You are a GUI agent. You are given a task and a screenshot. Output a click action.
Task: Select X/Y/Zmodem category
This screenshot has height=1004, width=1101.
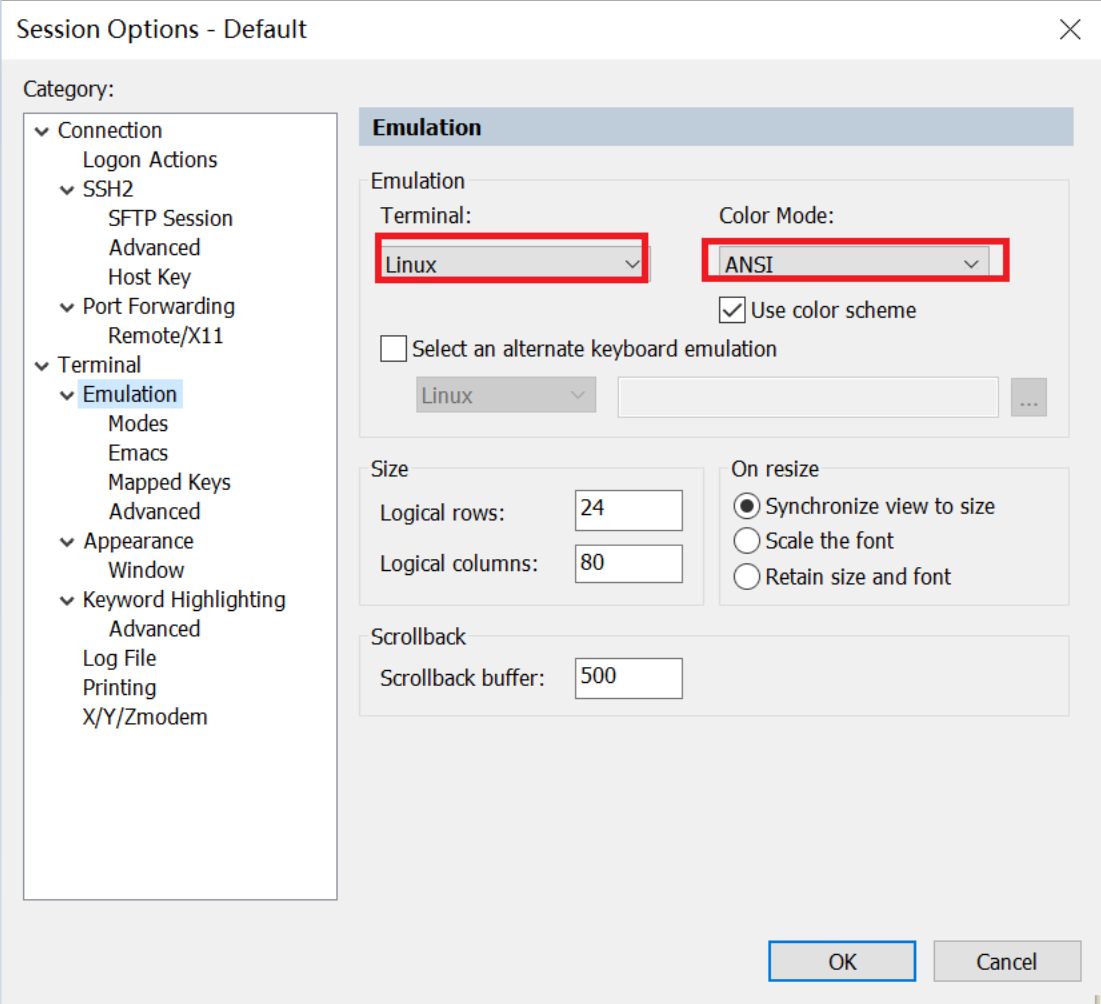[145, 717]
